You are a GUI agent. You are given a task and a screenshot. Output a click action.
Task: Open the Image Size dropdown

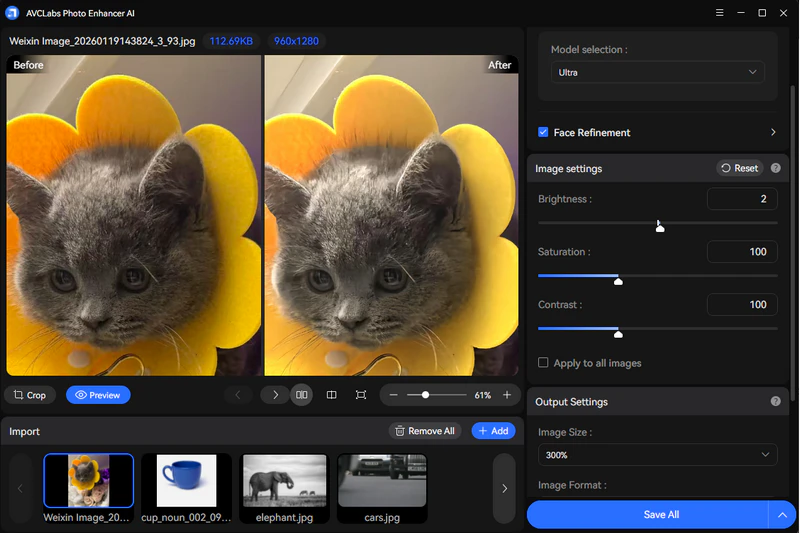point(657,454)
